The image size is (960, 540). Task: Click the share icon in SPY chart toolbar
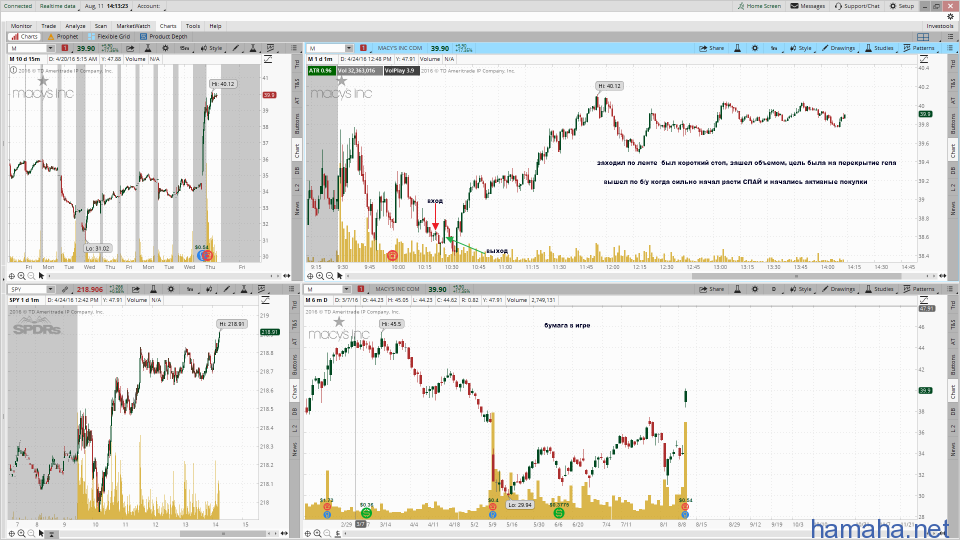tap(136, 289)
